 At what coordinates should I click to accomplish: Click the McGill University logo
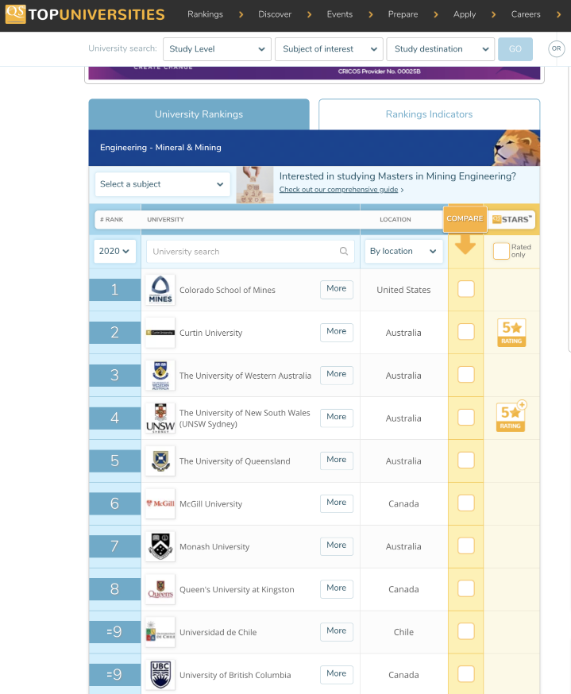pos(160,503)
